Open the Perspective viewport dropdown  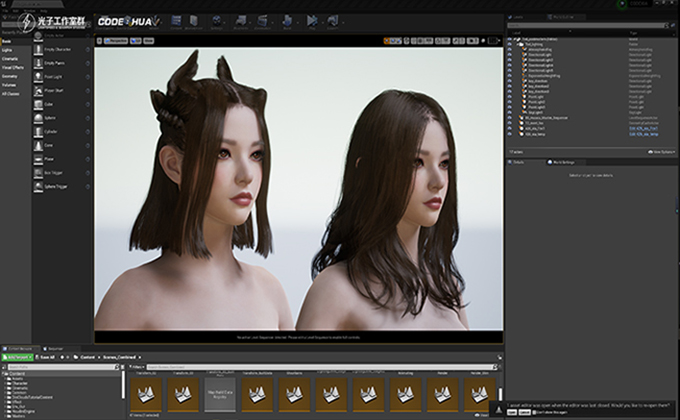click(x=116, y=41)
